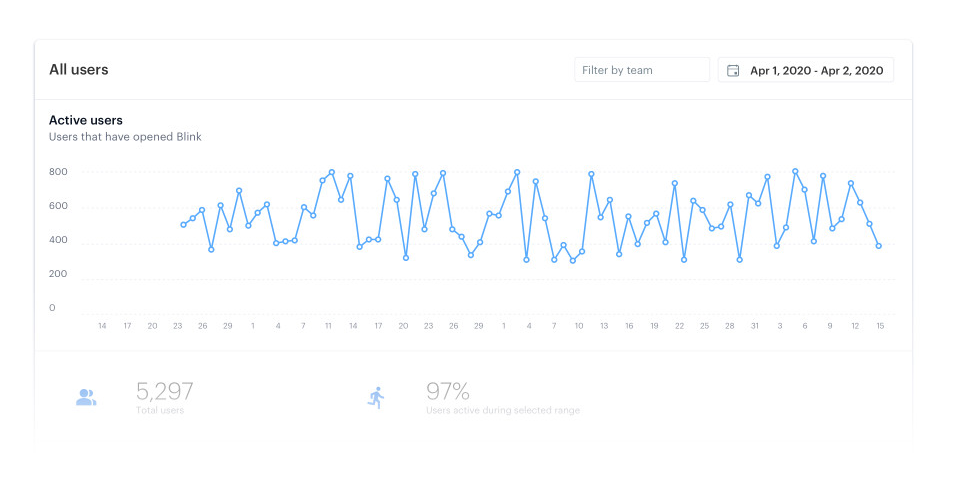Click the Total users people icon
Image resolution: width=975 pixels, height=500 pixels.
tap(86, 397)
